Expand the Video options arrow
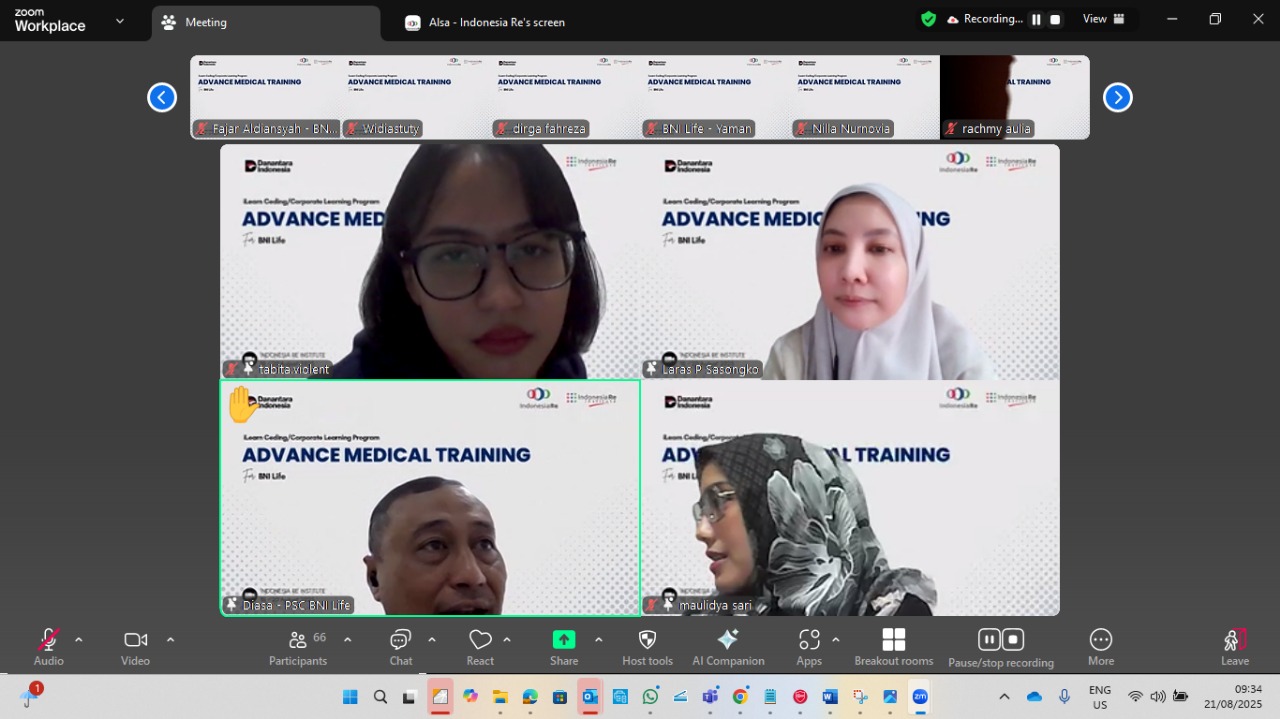The image size is (1280, 719). (x=170, y=640)
